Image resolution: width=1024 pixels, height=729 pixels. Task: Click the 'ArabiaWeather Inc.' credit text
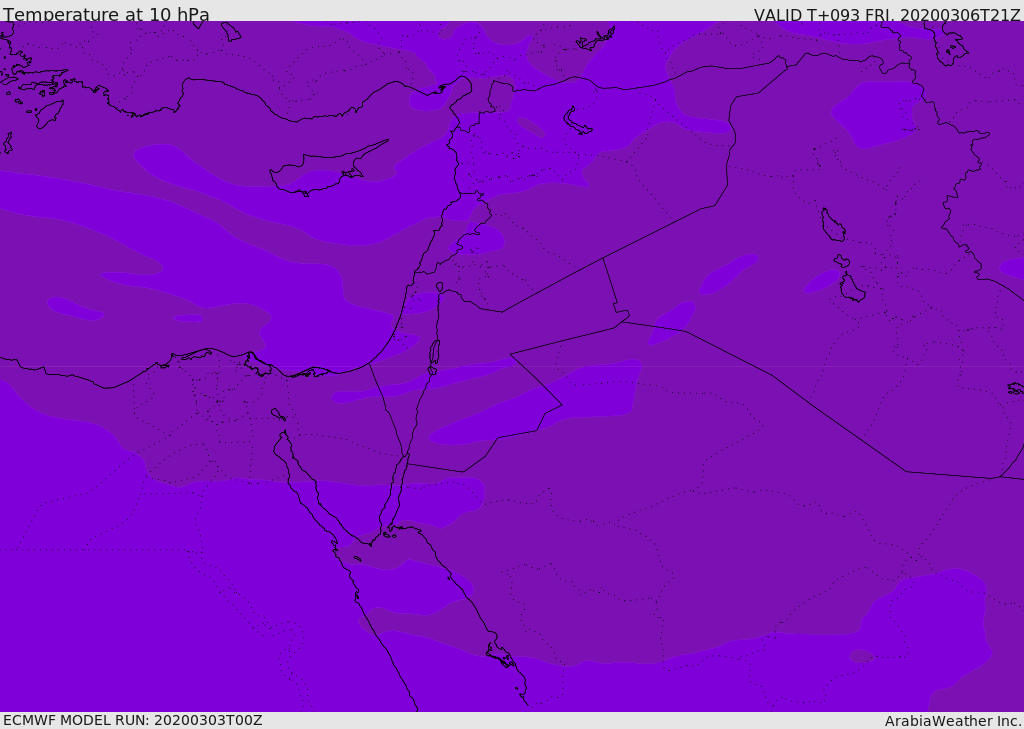click(x=954, y=721)
